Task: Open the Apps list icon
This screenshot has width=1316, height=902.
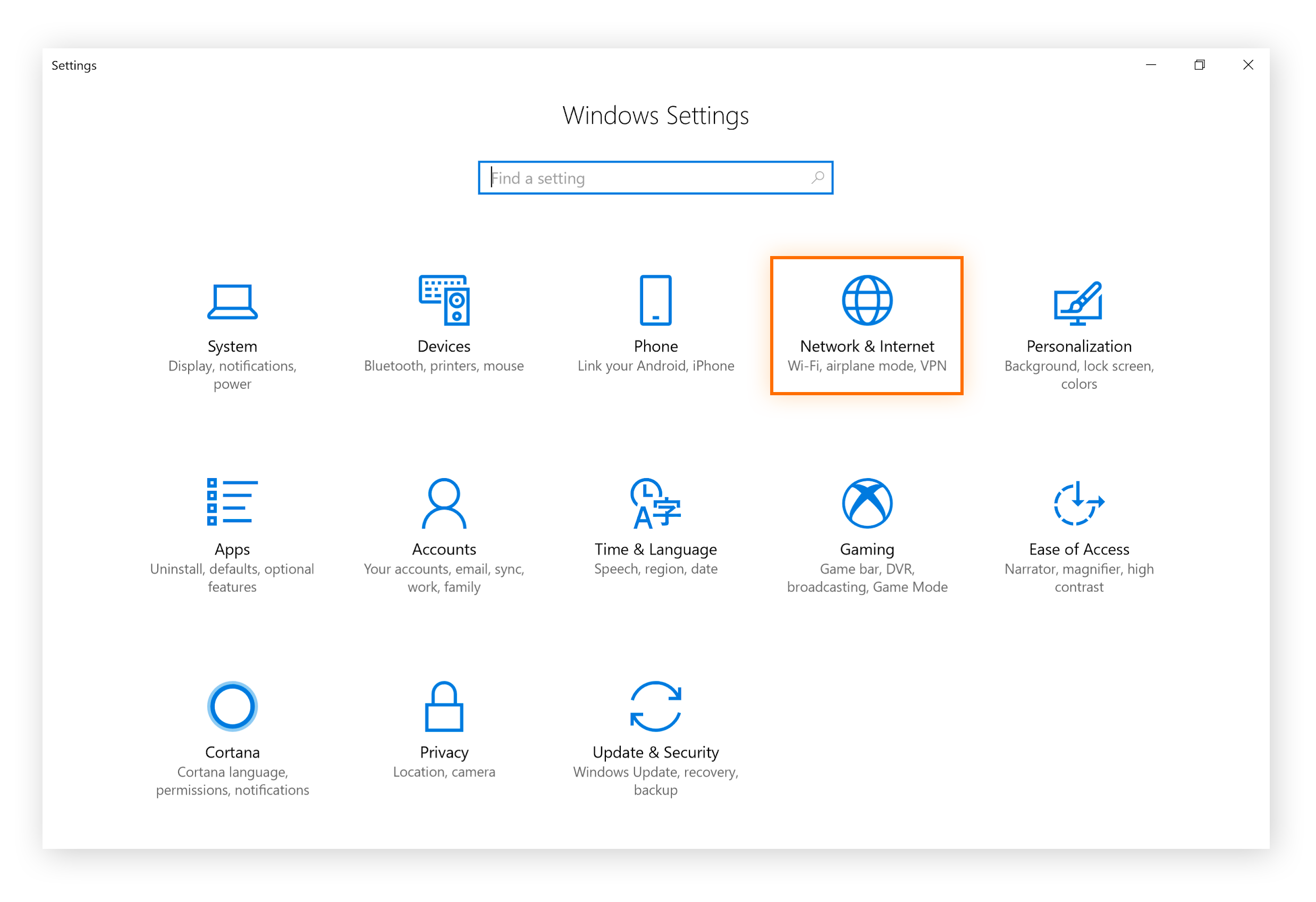Action: coord(232,503)
